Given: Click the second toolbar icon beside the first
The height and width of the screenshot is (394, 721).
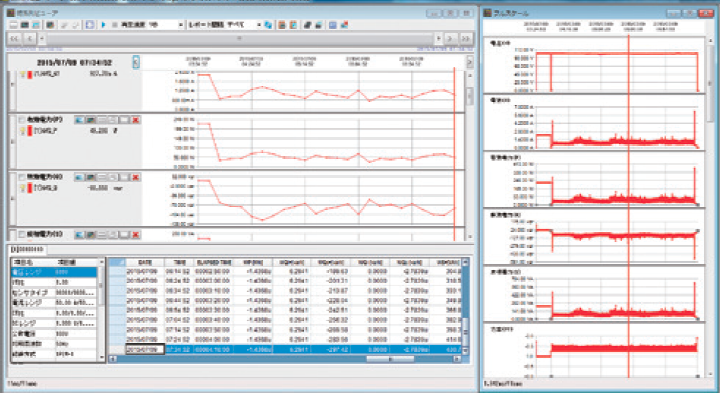Looking at the screenshot, I should [25, 25].
